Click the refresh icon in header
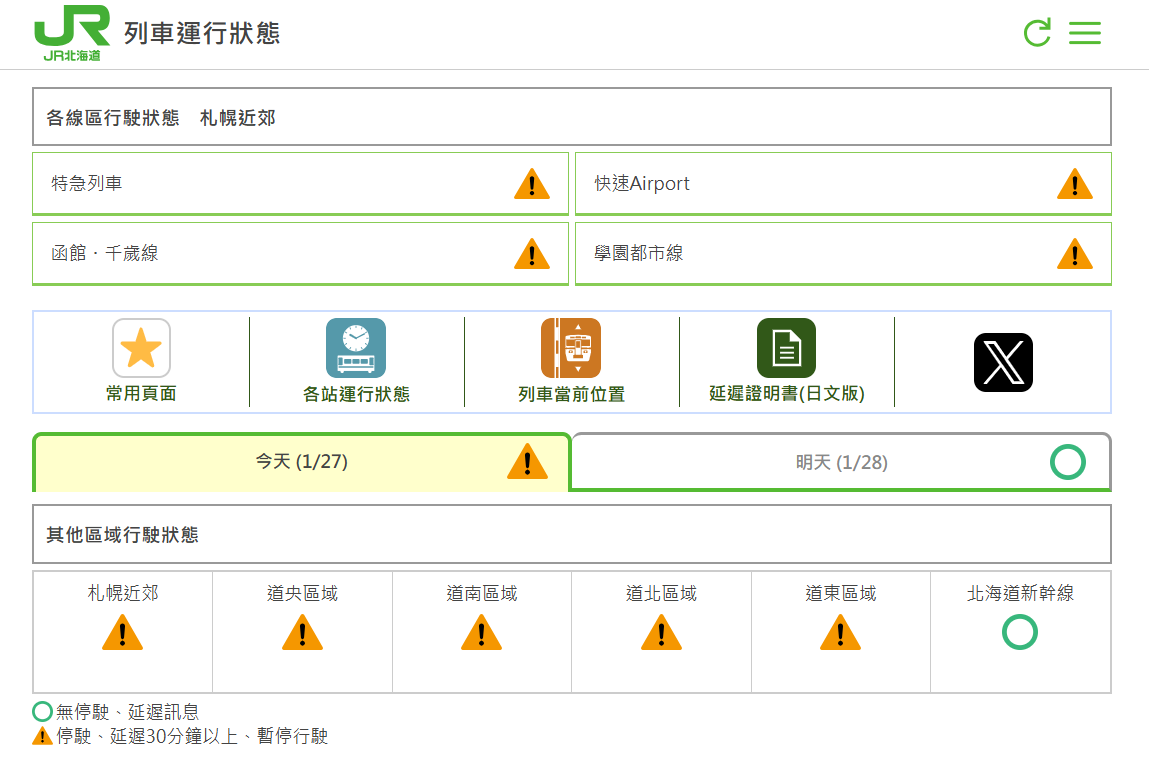 pos(1037,33)
